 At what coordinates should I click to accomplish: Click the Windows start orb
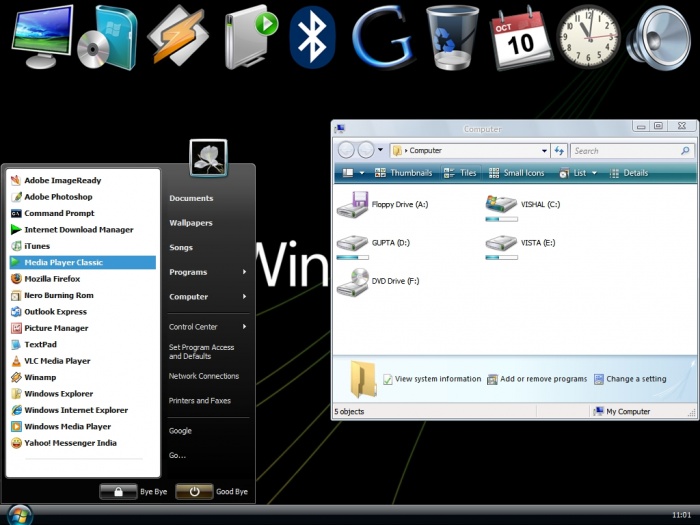pos(19,515)
